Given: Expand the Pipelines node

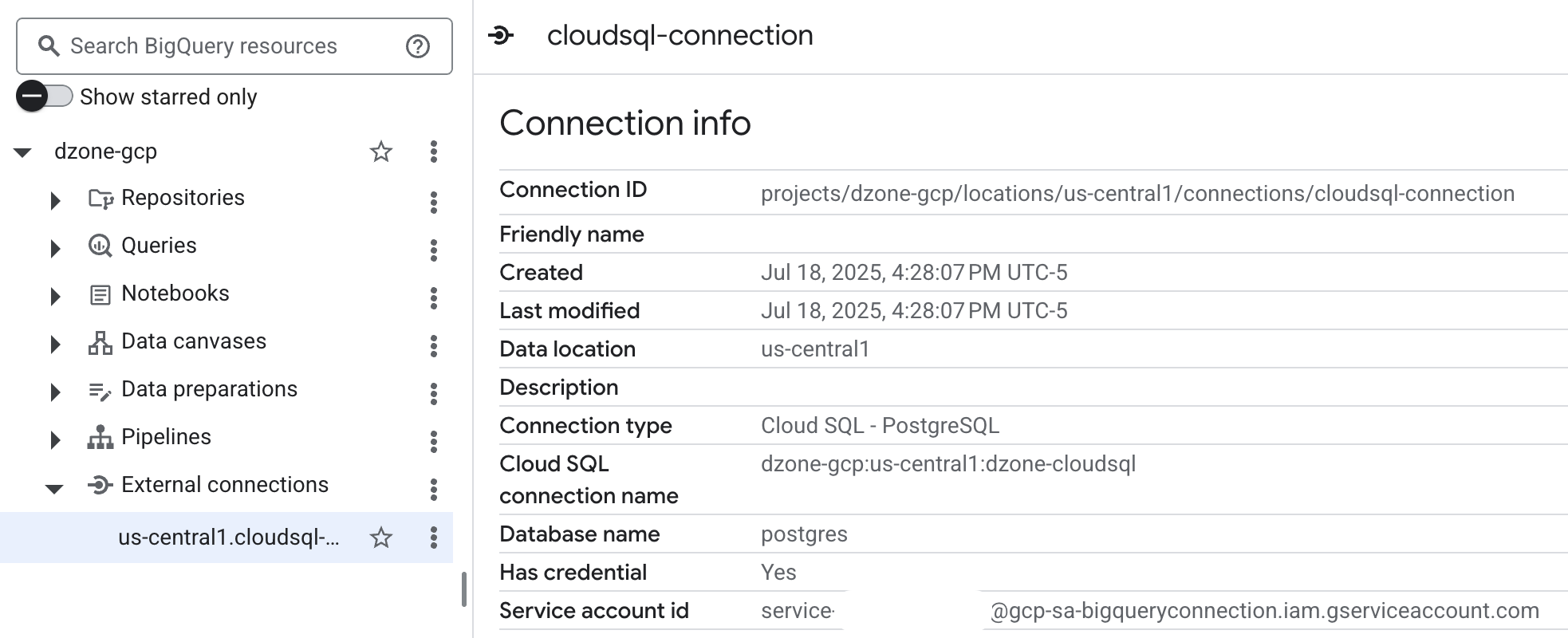Looking at the screenshot, I should [x=55, y=440].
